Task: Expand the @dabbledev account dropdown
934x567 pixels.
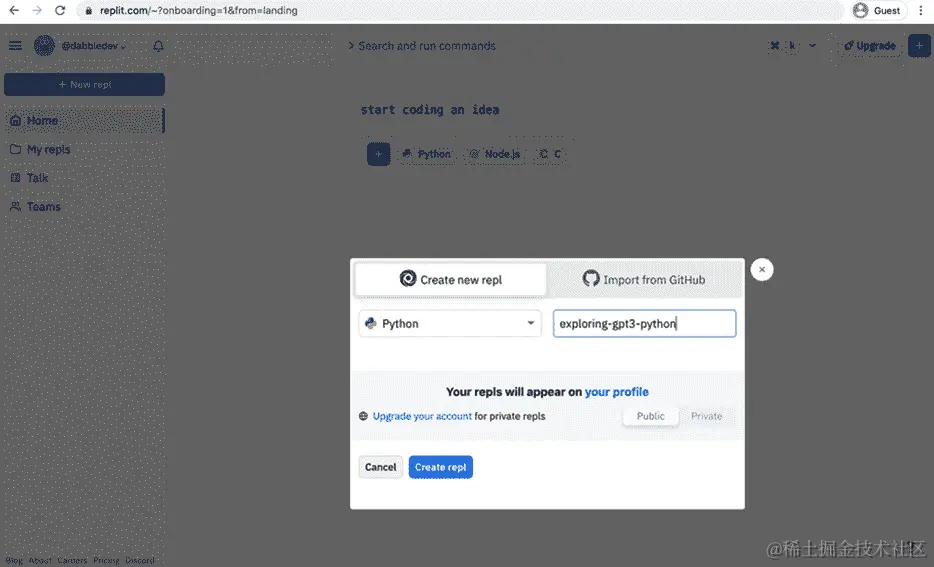Action: (94, 46)
